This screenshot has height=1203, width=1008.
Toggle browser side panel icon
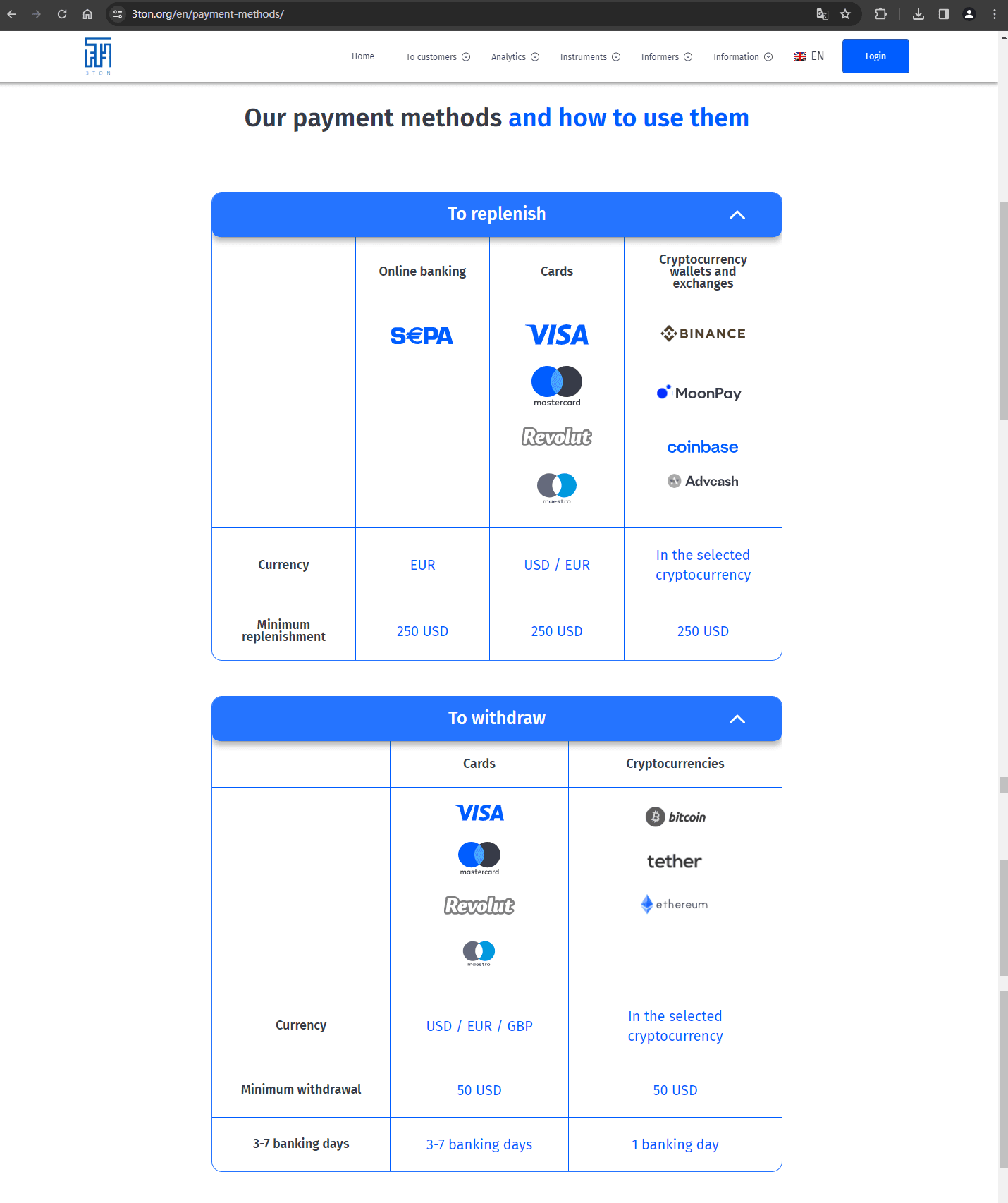(943, 14)
